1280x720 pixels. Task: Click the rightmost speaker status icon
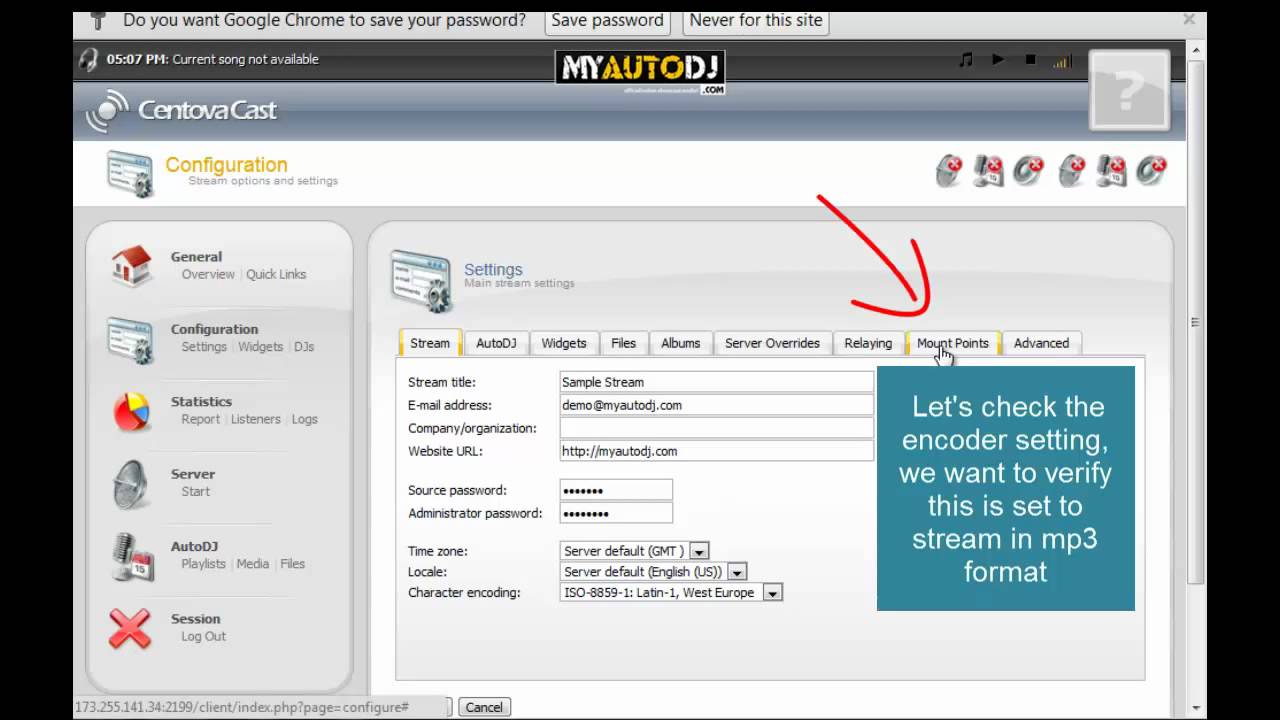1152,171
